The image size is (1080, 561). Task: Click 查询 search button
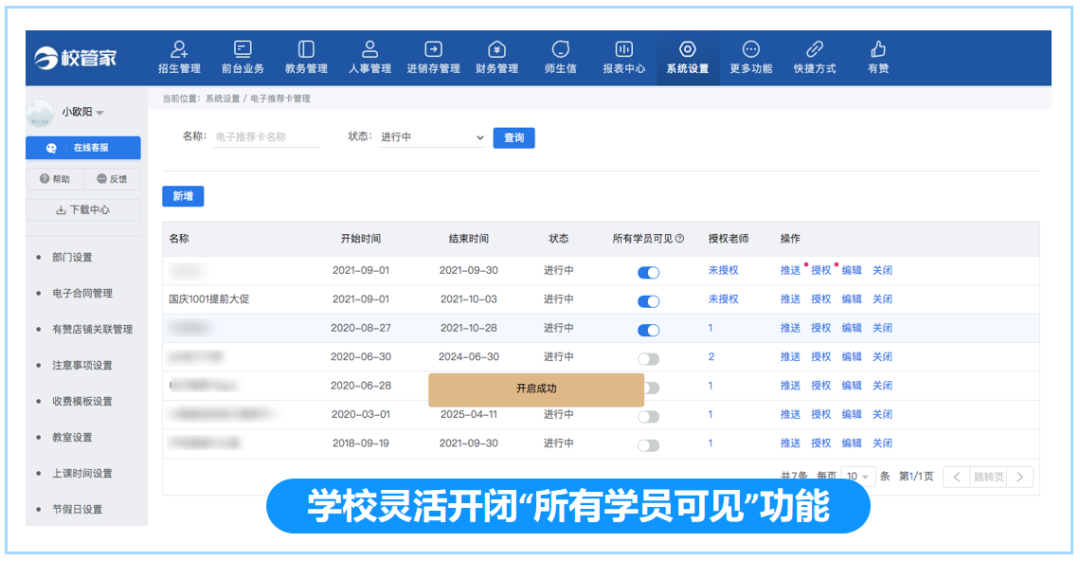(514, 138)
